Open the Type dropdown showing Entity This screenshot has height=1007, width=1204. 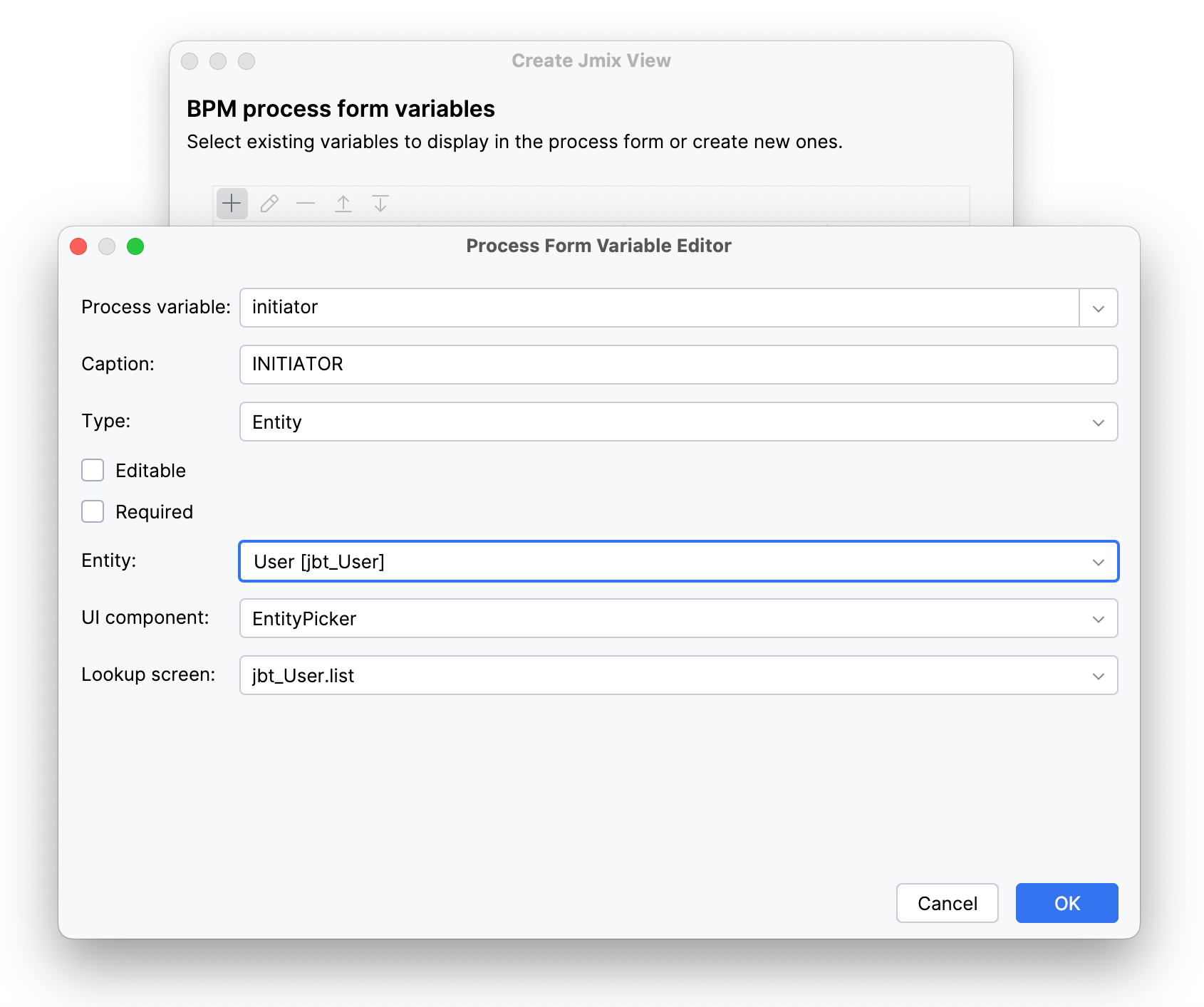coord(1098,422)
